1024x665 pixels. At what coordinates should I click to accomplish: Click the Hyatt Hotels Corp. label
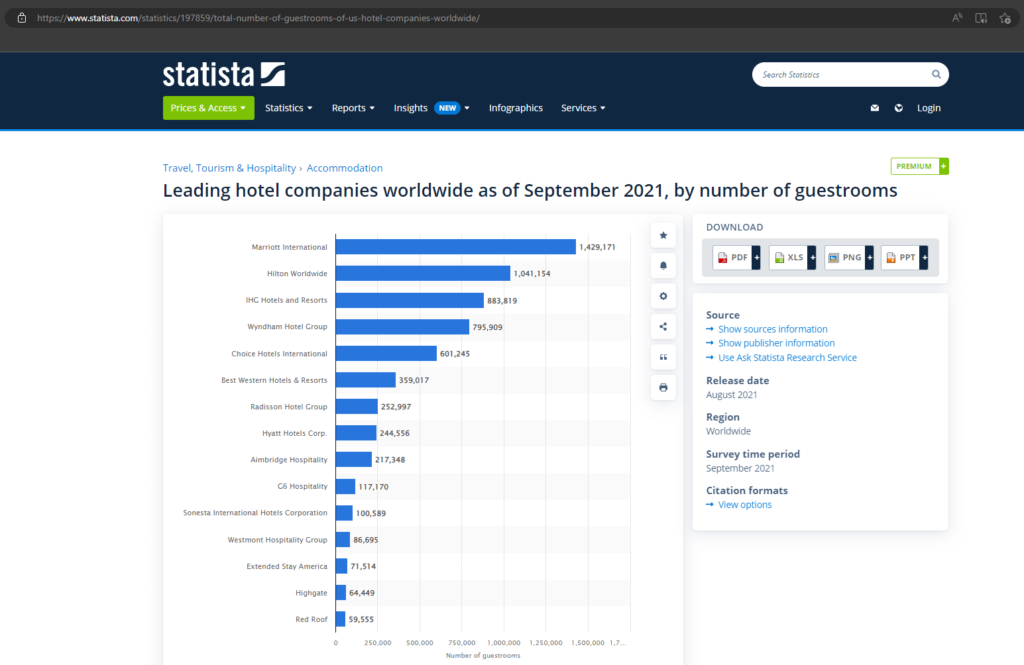[x=295, y=433]
